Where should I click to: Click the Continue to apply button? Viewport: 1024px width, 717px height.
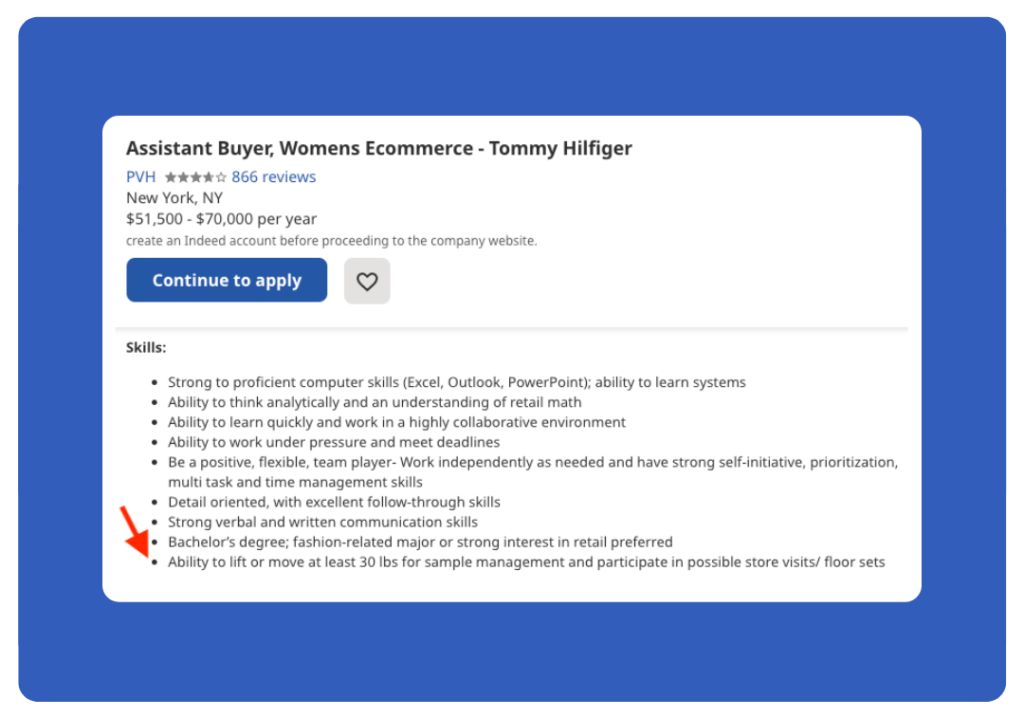(227, 280)
